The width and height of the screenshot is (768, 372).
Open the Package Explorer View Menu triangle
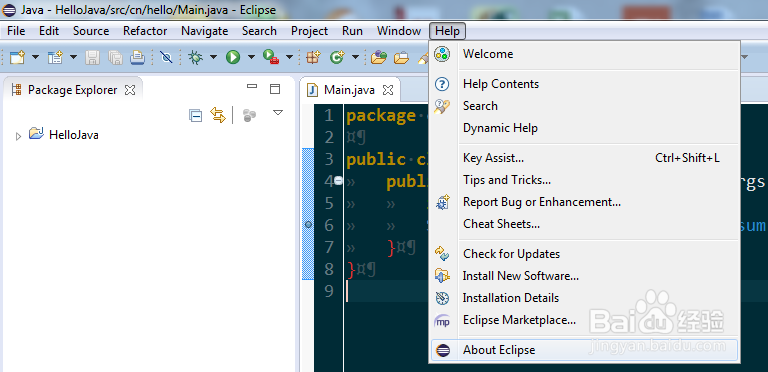pos(278,113)
